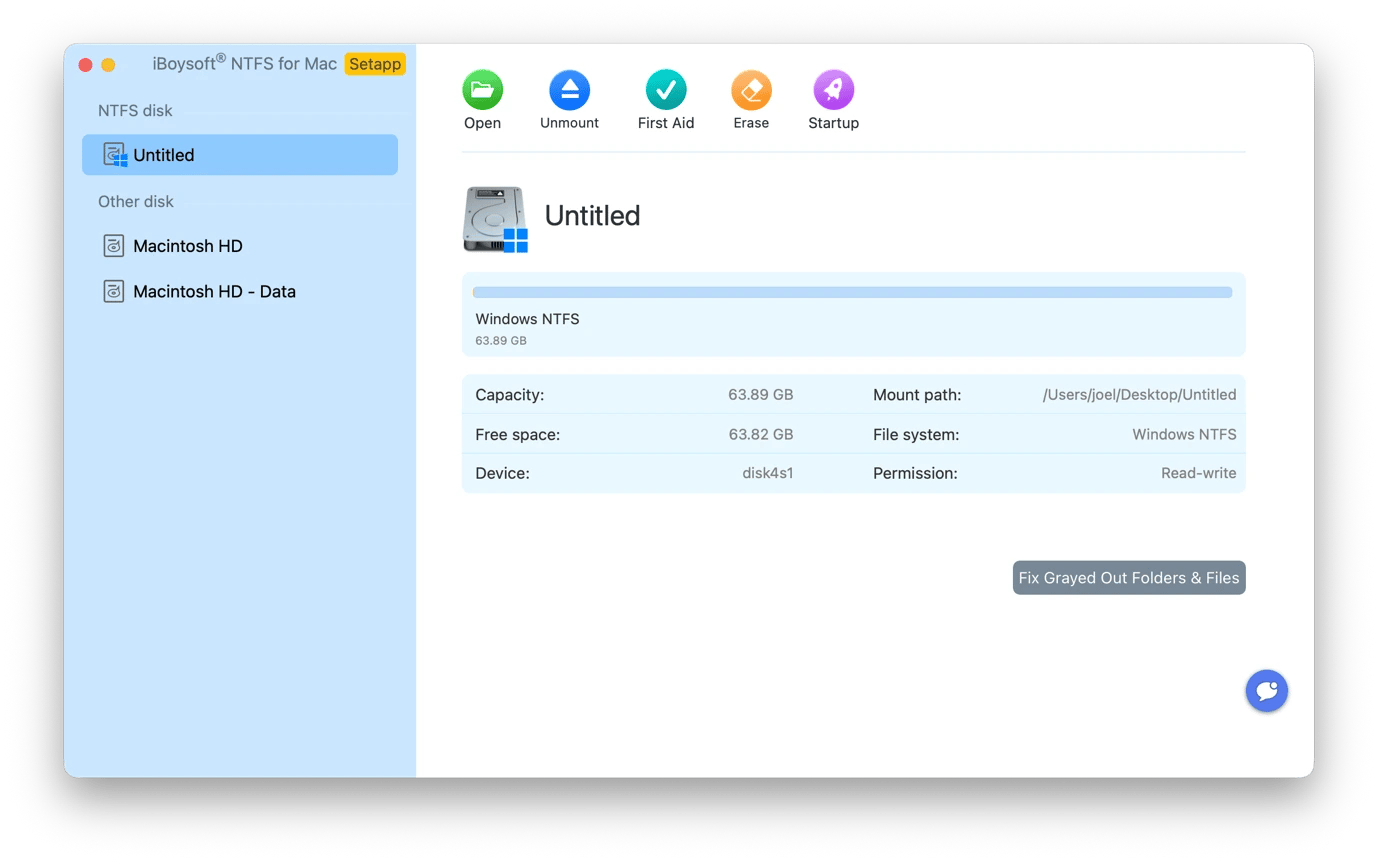The image size is (1378, 862).
Task: Click the Startup toolbar label
Action: pos(833,123)
